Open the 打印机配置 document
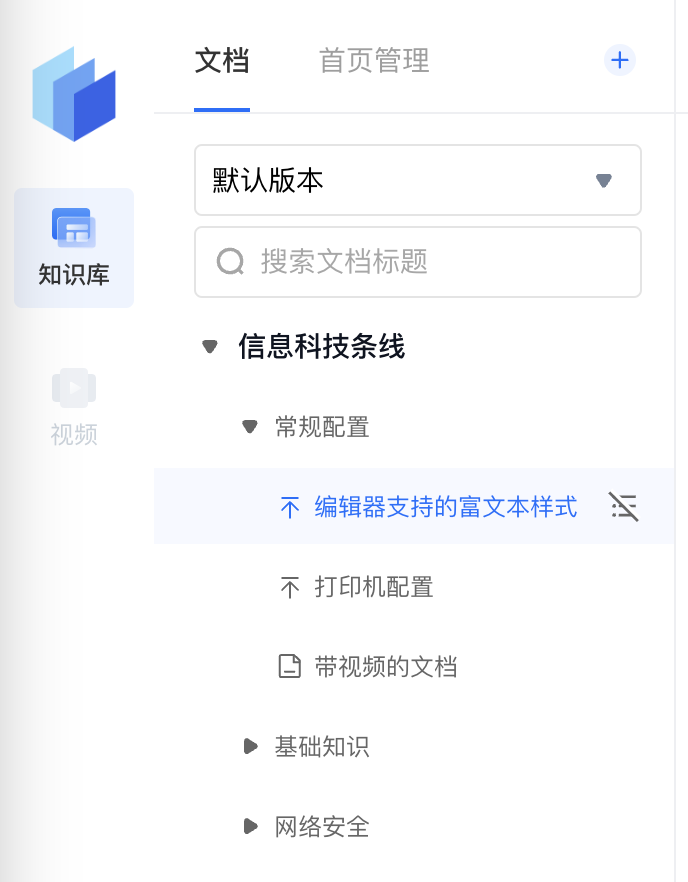Viewport: 688px width, 882px height. pos(374,587)
